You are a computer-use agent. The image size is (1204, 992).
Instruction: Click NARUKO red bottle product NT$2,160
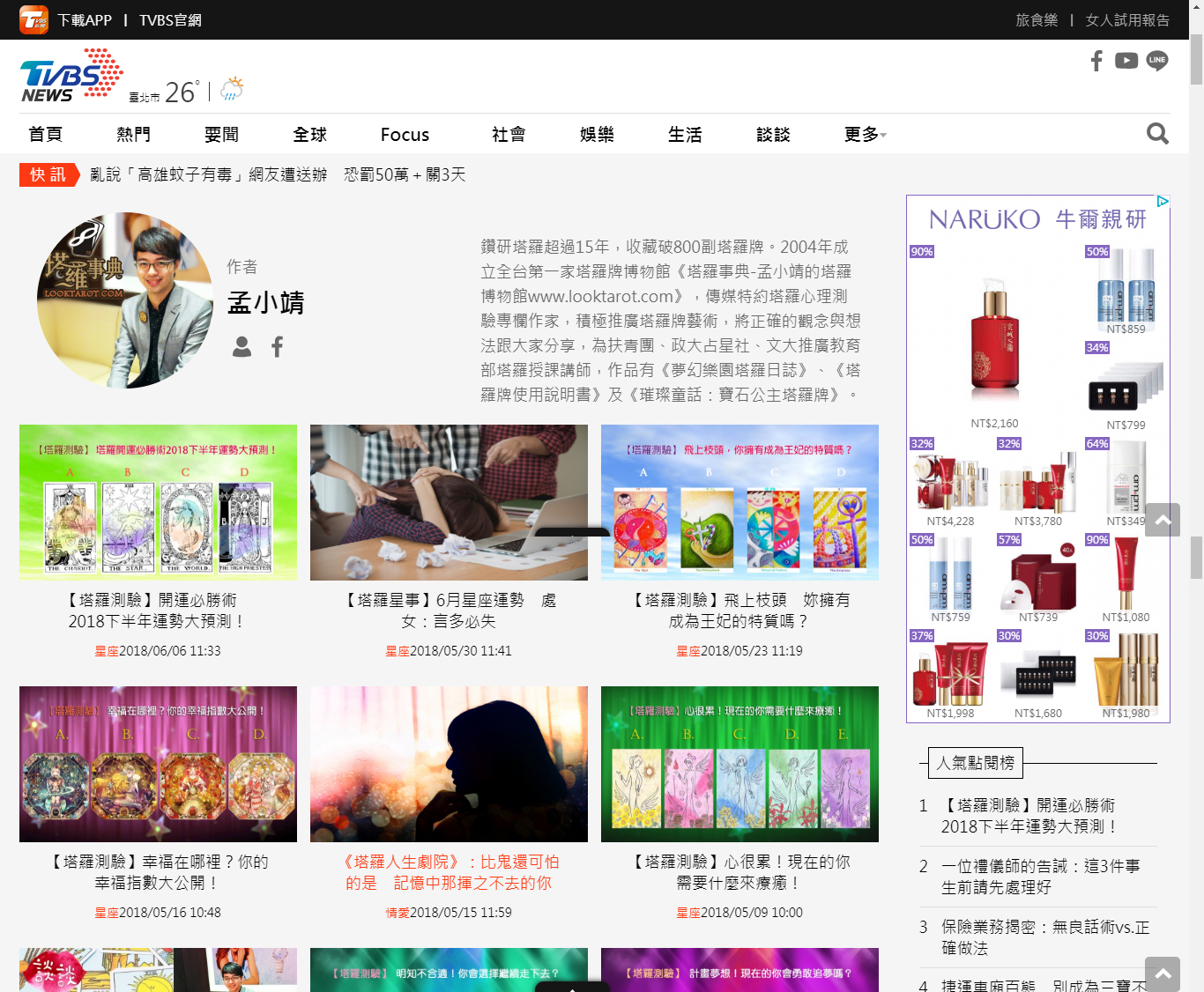coord(994,338)
